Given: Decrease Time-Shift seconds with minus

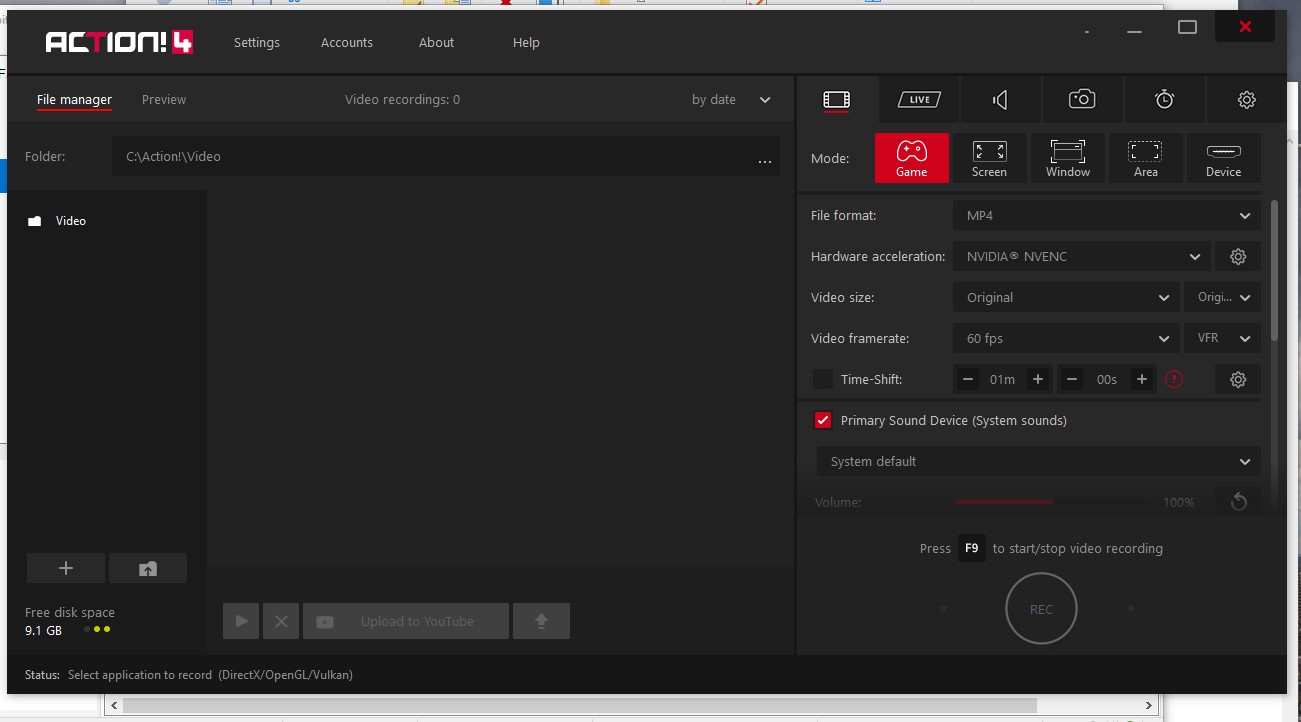Looking at the screenshot, I should click(x=1072, y=379).
